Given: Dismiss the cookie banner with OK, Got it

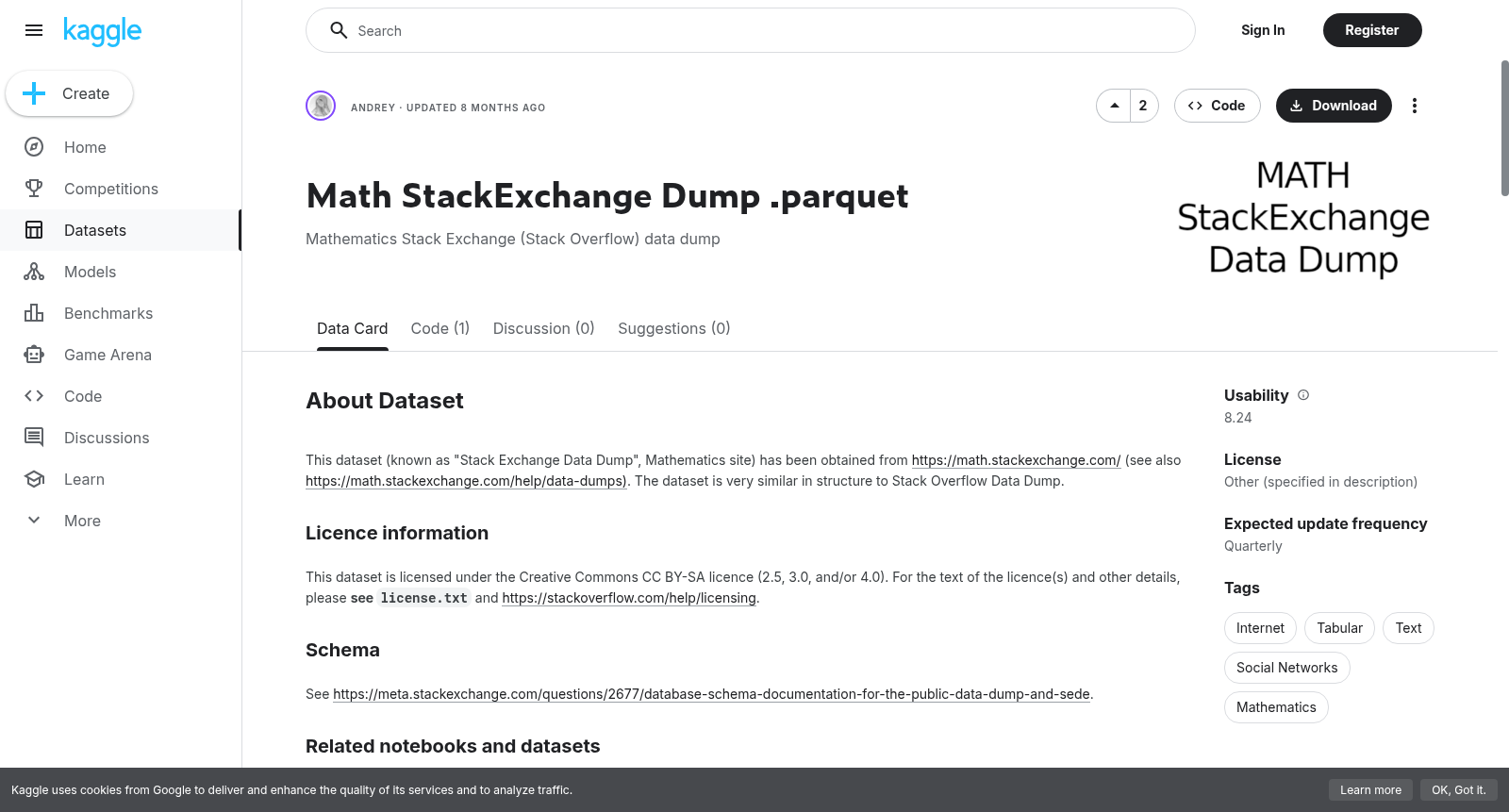Looking at the screenshot, I should pyautogui.click(x=1458, y=790).
